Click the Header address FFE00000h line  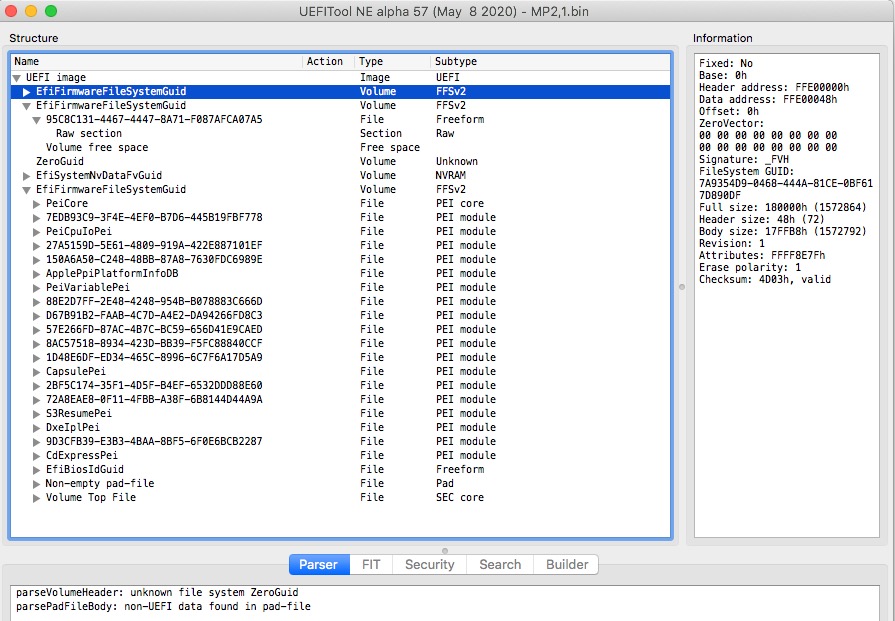pos(774,87)
